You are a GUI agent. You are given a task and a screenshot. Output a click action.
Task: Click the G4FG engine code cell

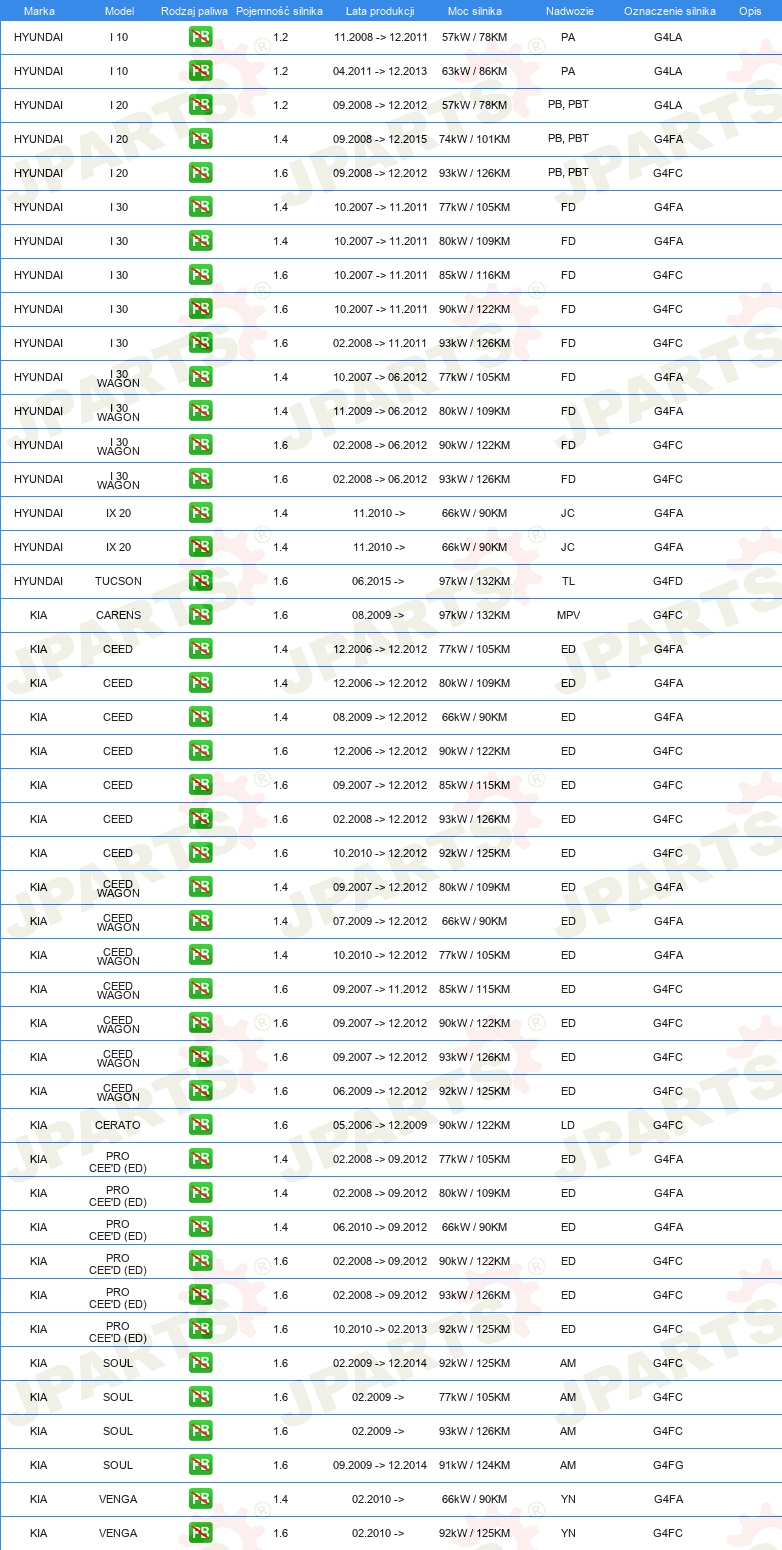[668, 1465]
